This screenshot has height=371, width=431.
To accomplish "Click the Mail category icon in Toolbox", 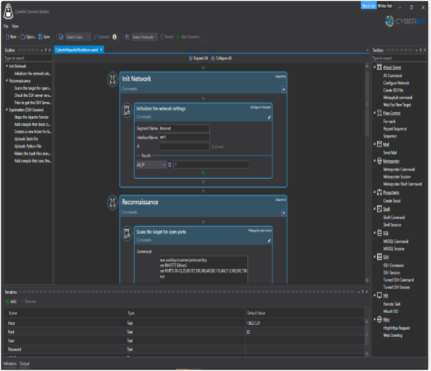I will click(379, 144).
